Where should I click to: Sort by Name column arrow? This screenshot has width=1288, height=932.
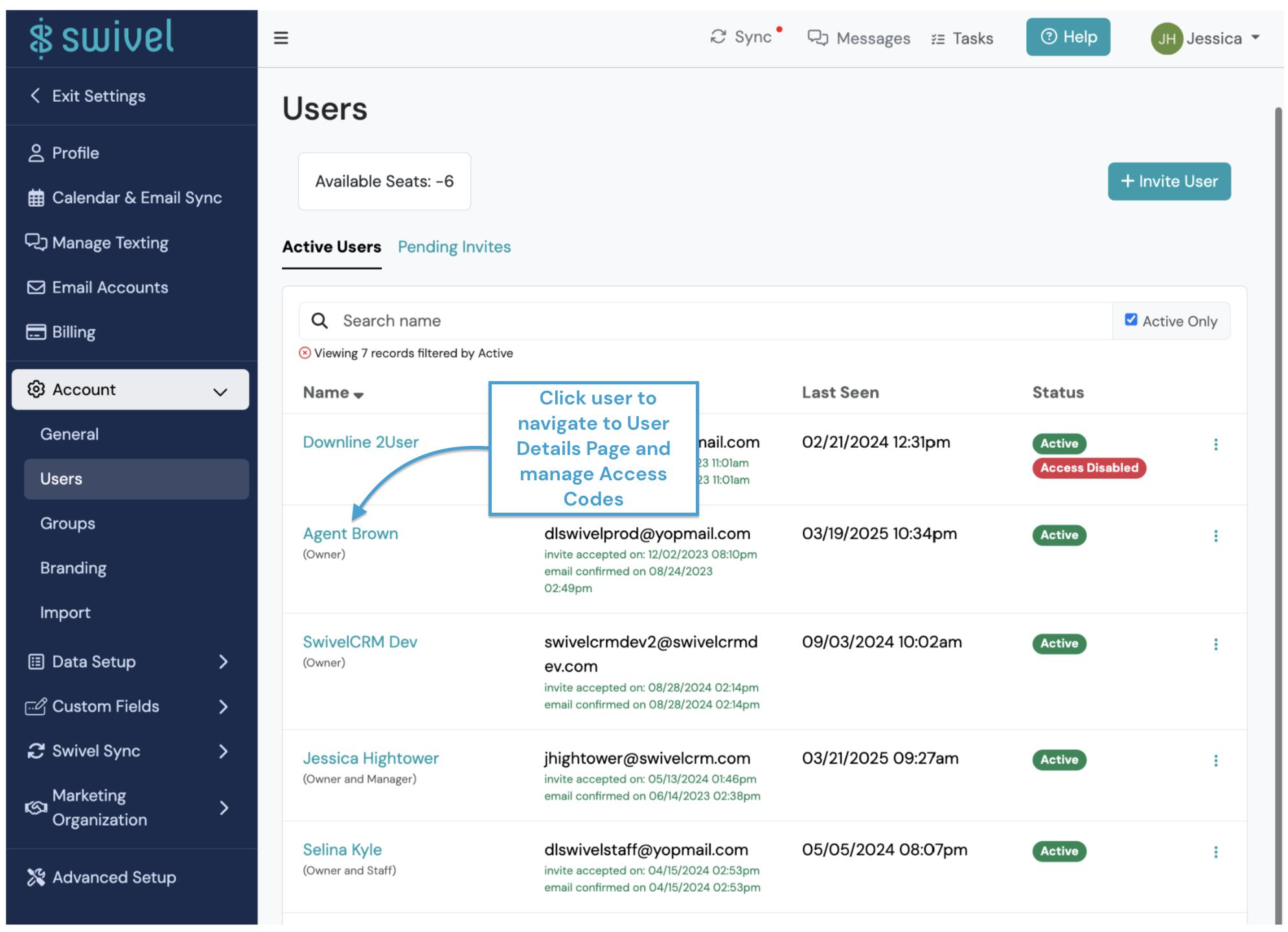(x=358, y=395)
